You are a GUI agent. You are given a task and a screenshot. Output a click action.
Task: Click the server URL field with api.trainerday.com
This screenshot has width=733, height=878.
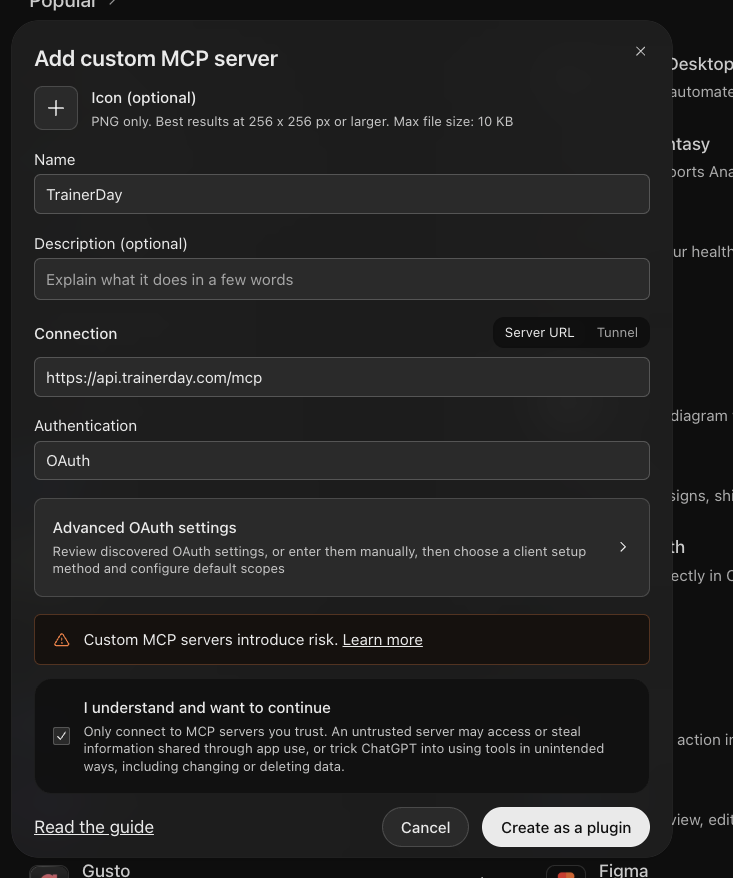pyautogui.click(x=342, y=377)
